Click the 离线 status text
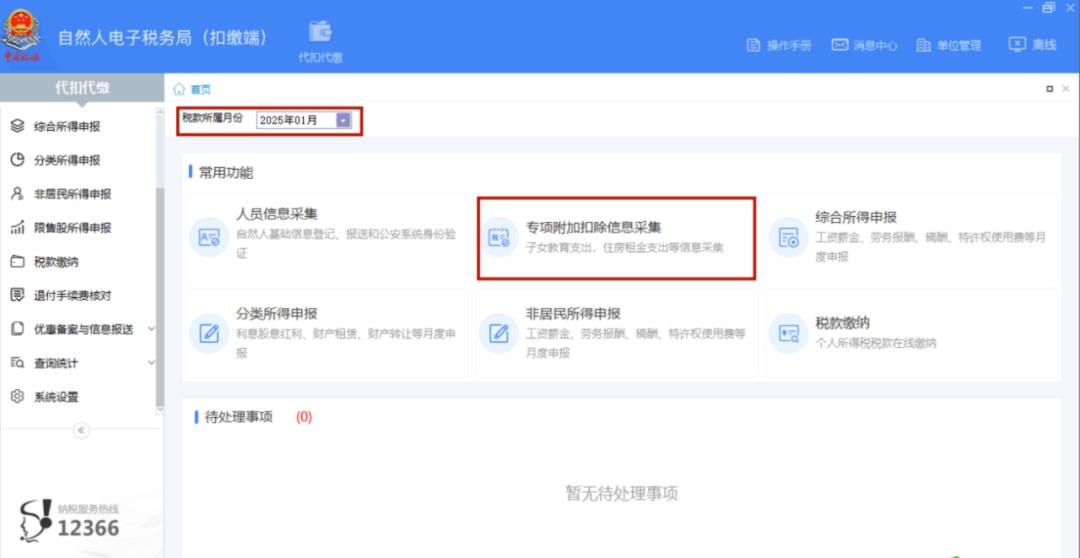Image resolution: width=1080 pixels, height=558 pixels. 1044,45
